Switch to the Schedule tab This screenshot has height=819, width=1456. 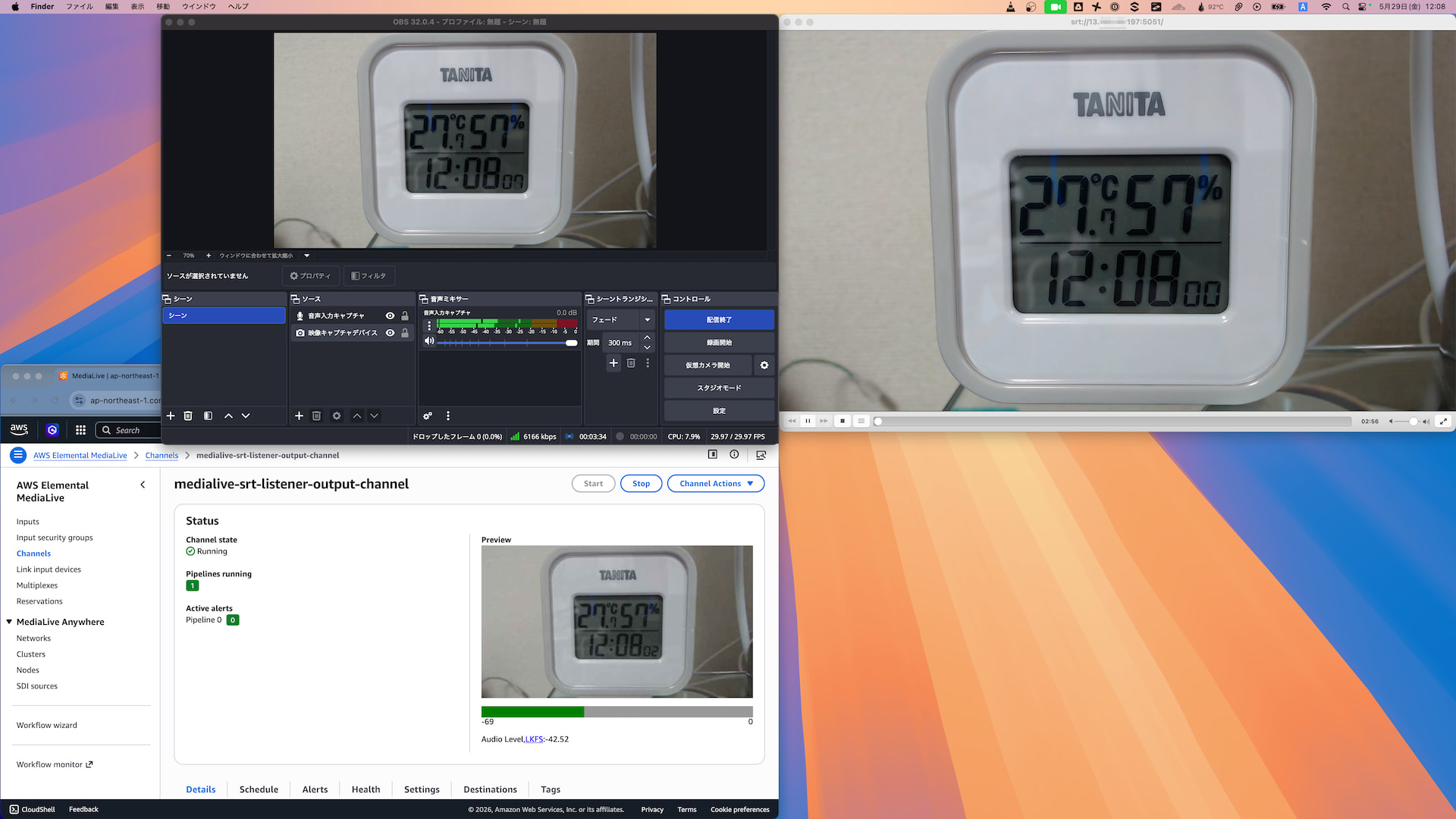click(x=259, y=789)
